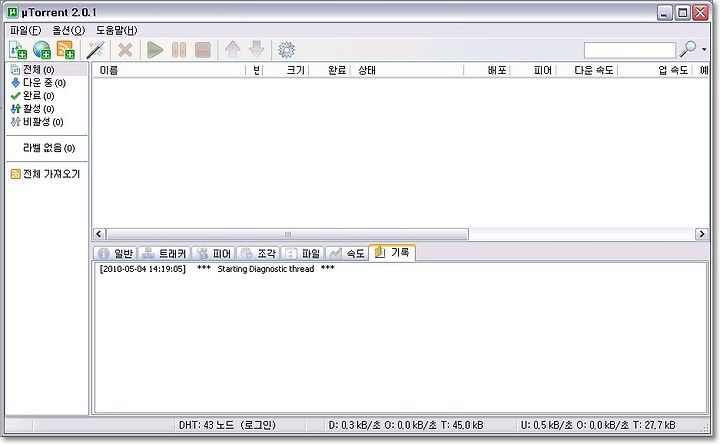Switch to the 일반 tab

click(116, 253)
